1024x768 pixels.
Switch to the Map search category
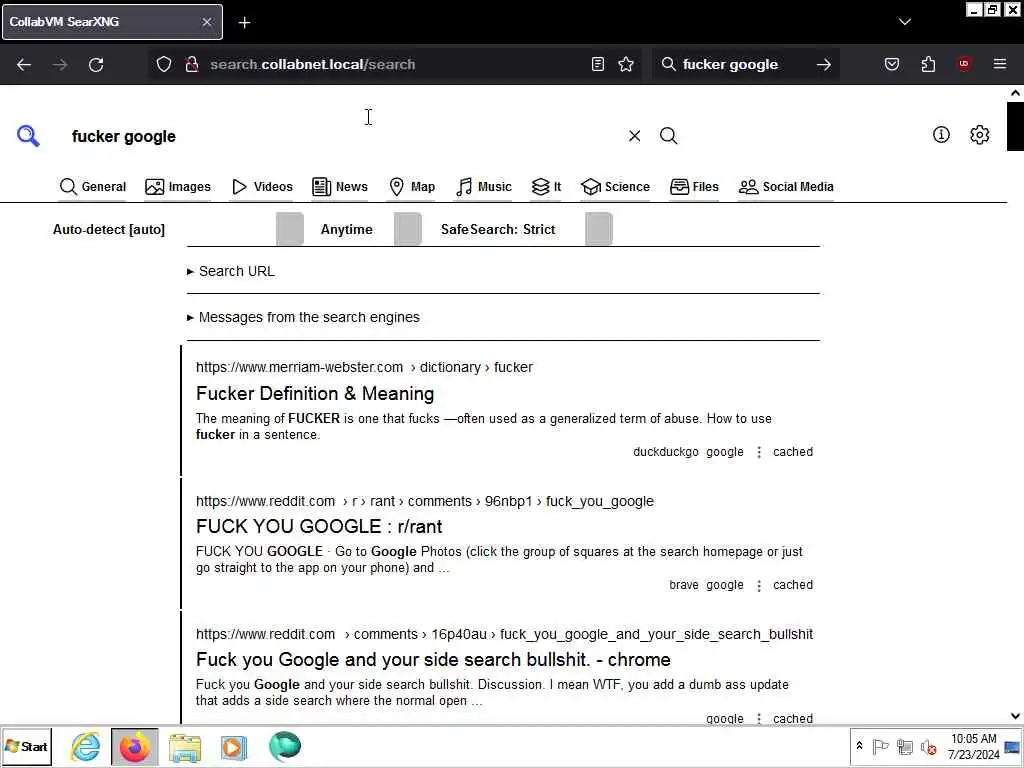point(412,187)
